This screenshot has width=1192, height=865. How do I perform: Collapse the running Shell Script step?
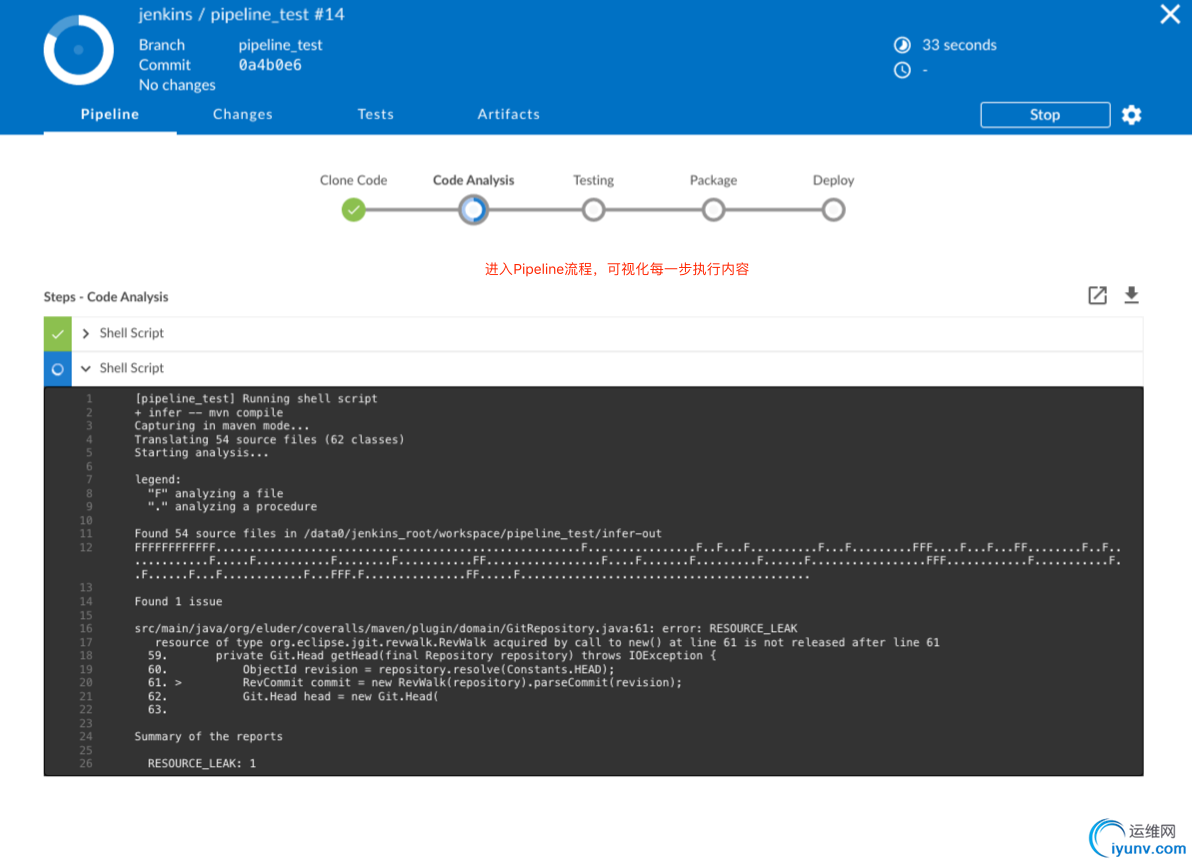coord(86,368)
